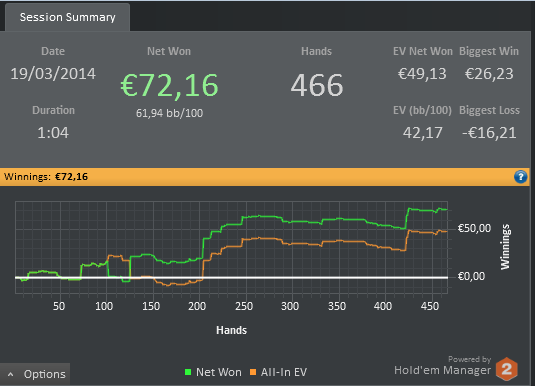The image size is (535, 386).
Task: Click the EV Net Won €49,13 value
Action: [422, 74]
